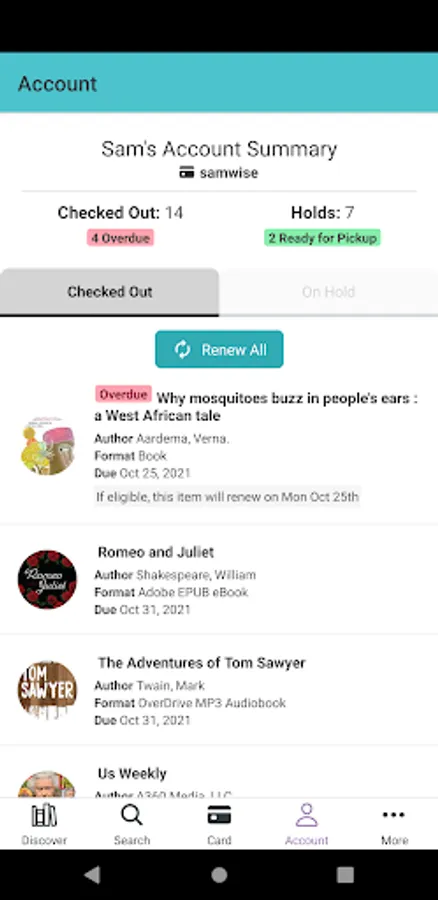The height and width of the screenshot is (900, 438).
Task: Tap the Search magnifier icon
Action: coord(132,815)
